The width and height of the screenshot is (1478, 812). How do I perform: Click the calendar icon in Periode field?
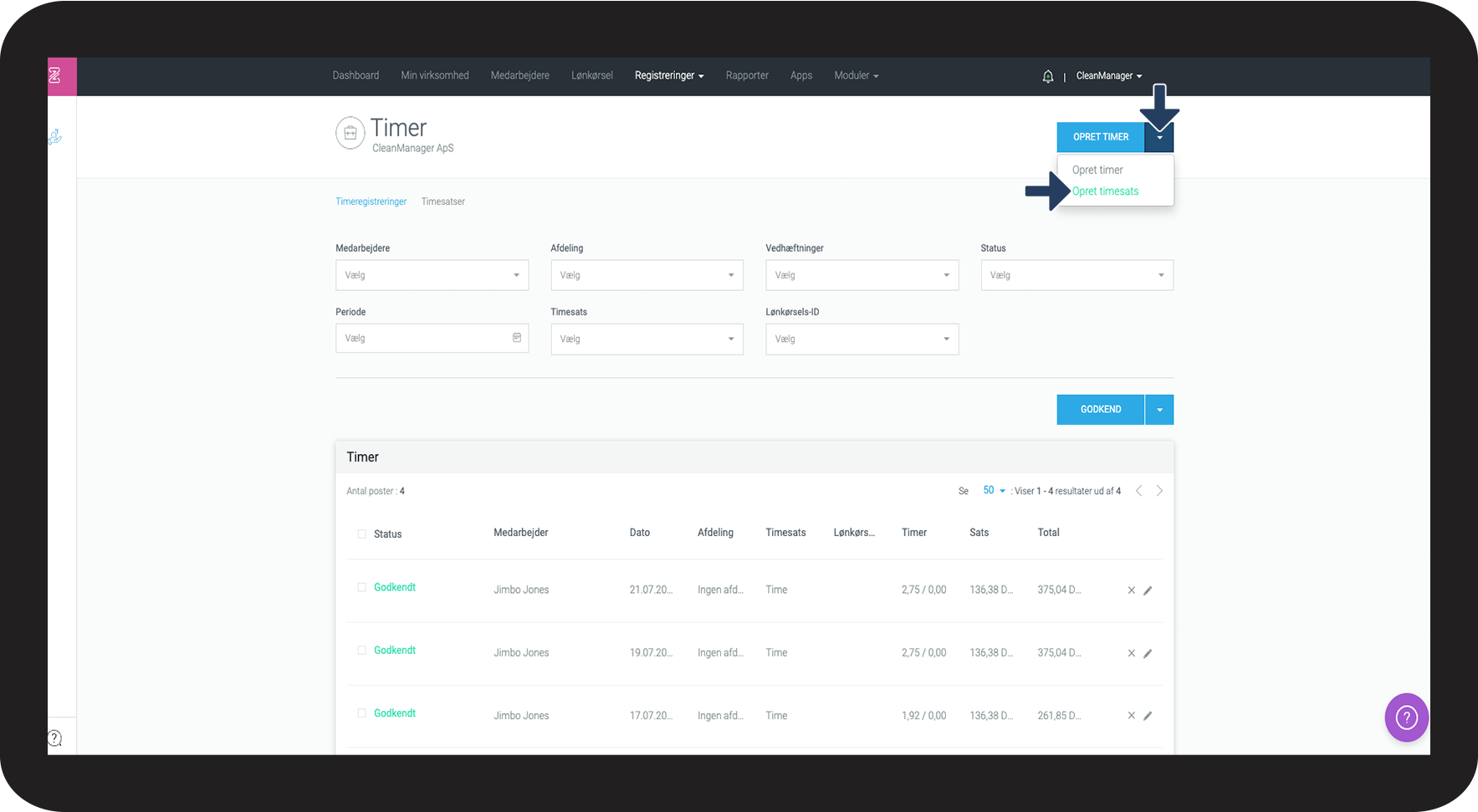point(517,338)
